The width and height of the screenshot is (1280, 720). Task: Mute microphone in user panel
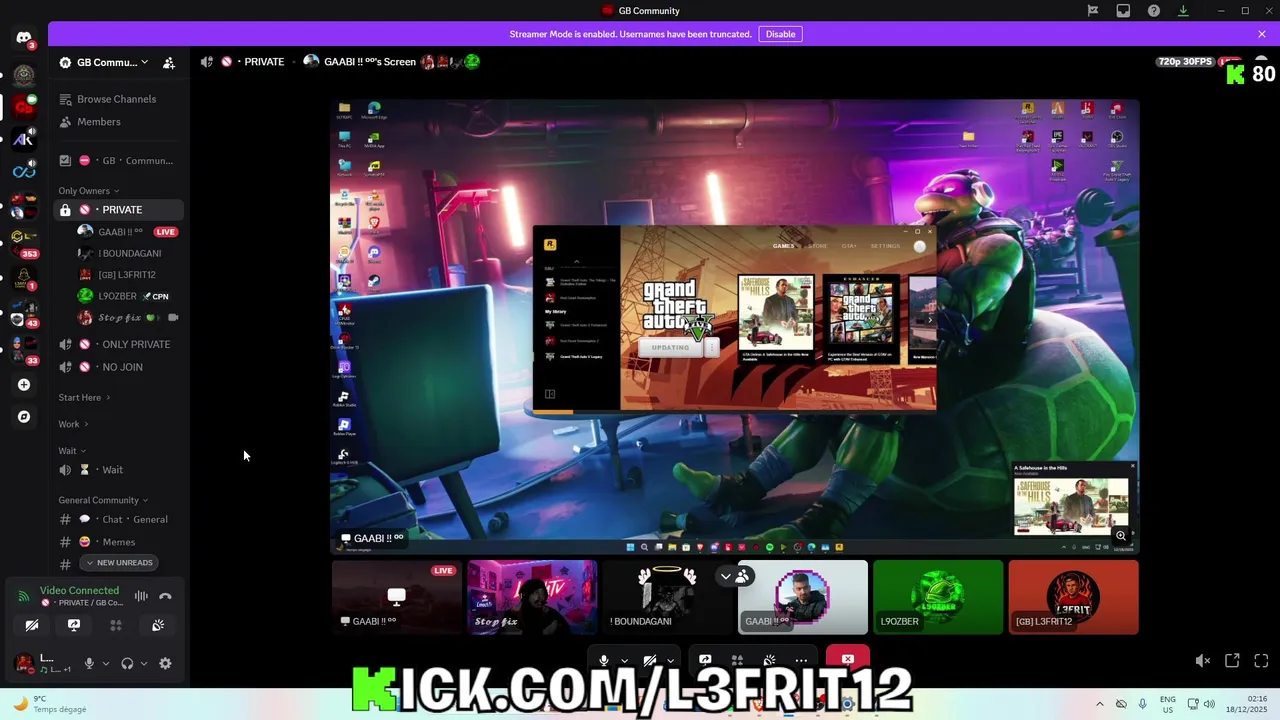pyautogui.click(x=89, y=663)
